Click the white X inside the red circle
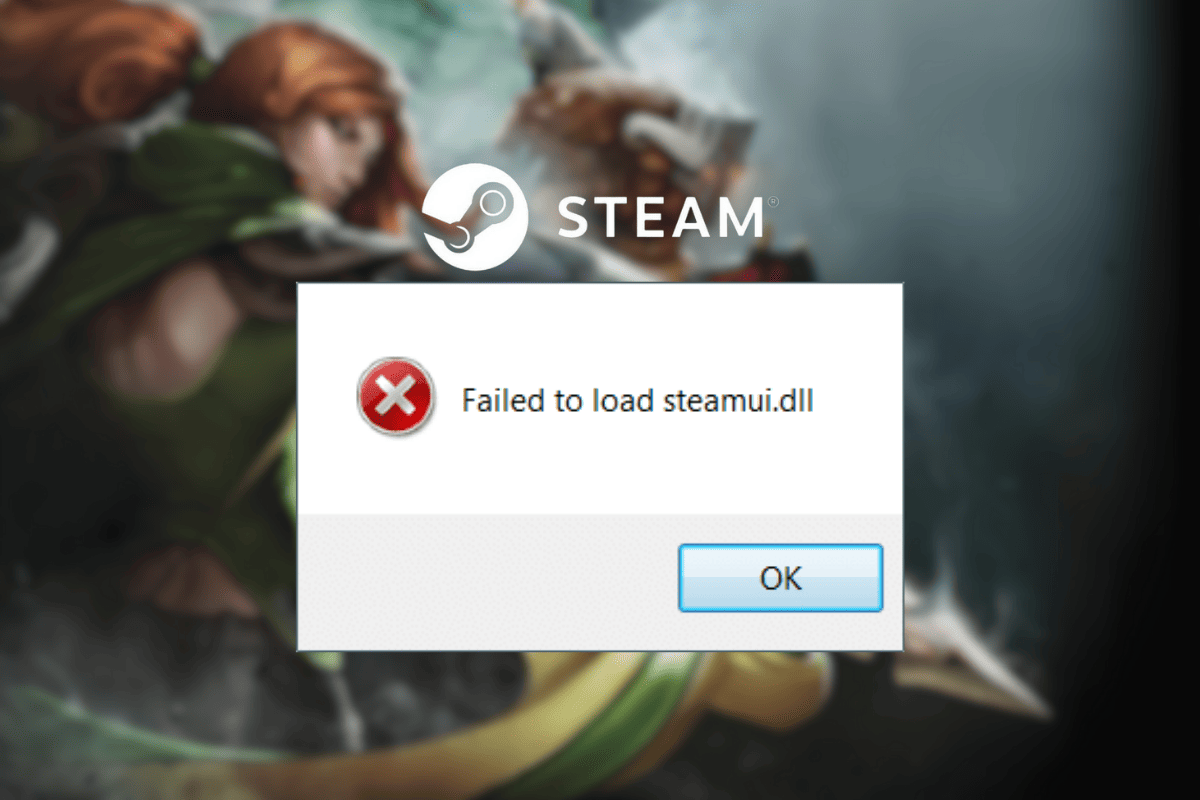1200x800 pixels. (x=396, y=398)
